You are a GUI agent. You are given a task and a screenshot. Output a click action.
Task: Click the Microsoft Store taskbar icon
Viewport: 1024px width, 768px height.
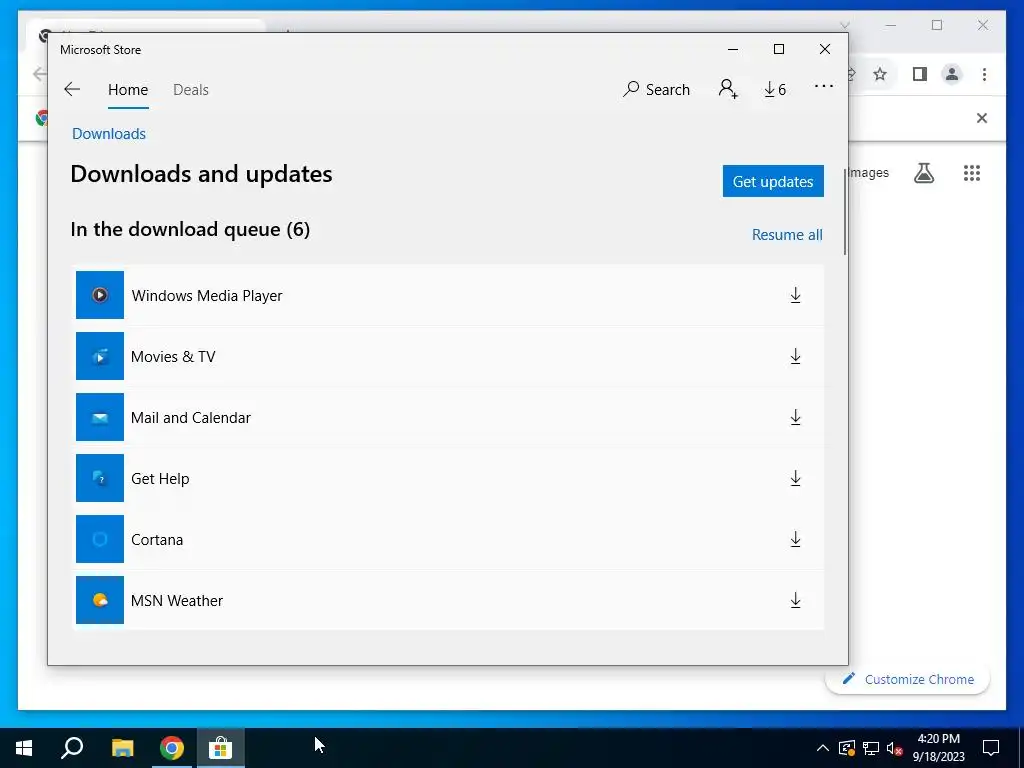[x=221, y=748]
